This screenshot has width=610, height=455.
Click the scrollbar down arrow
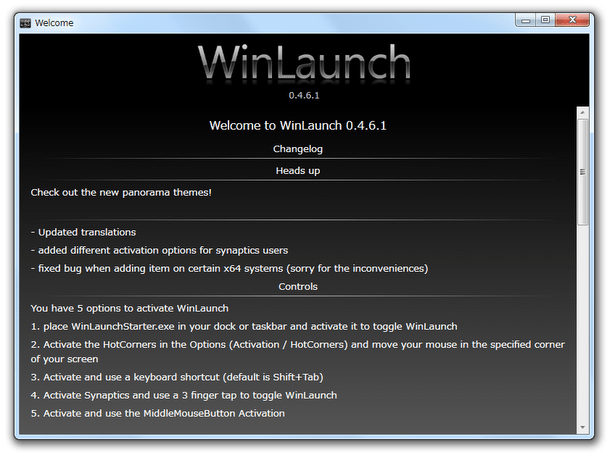pos(582,427)
